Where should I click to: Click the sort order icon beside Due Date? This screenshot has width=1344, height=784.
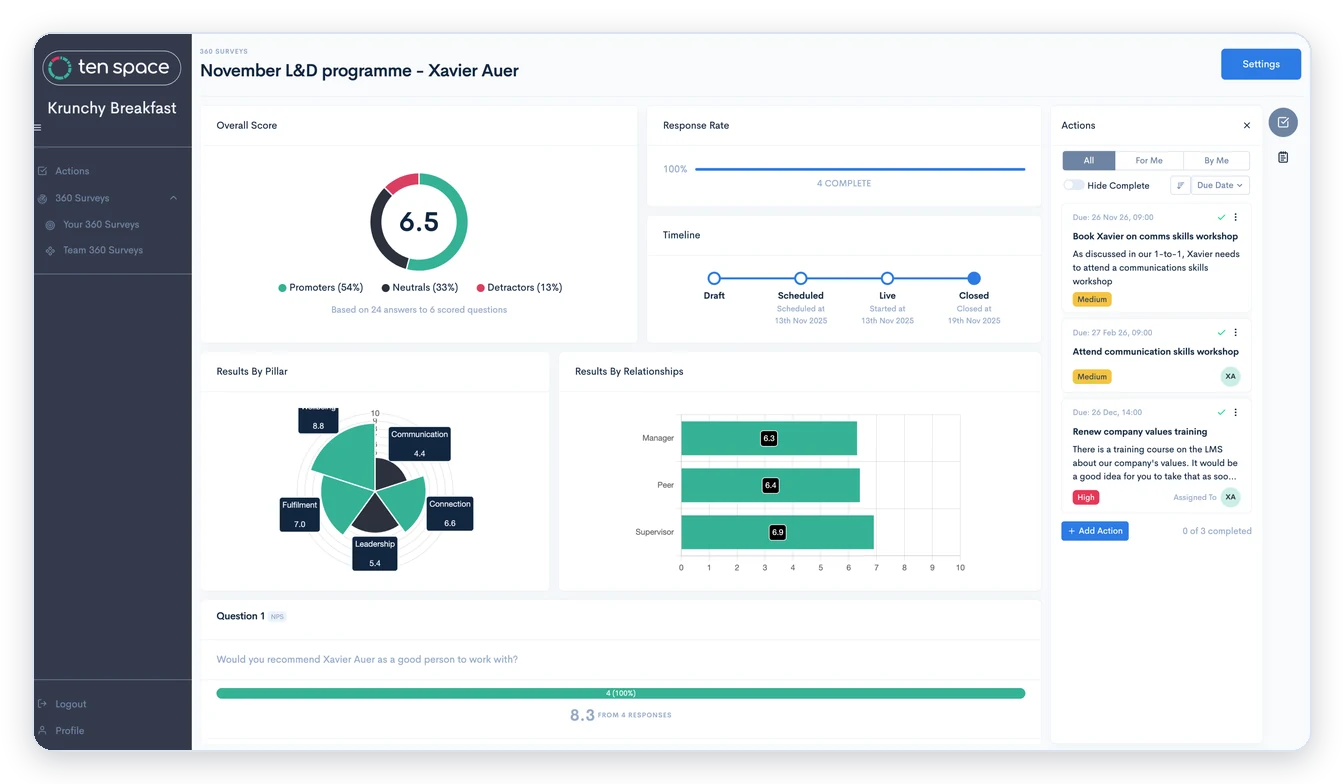(1180, 185)
